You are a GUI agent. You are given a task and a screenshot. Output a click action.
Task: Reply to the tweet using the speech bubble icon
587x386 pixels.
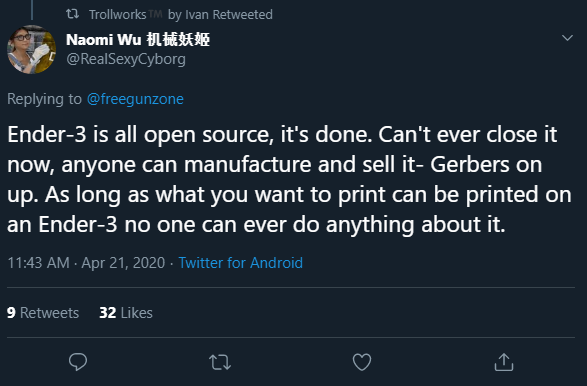coord(78,362)
